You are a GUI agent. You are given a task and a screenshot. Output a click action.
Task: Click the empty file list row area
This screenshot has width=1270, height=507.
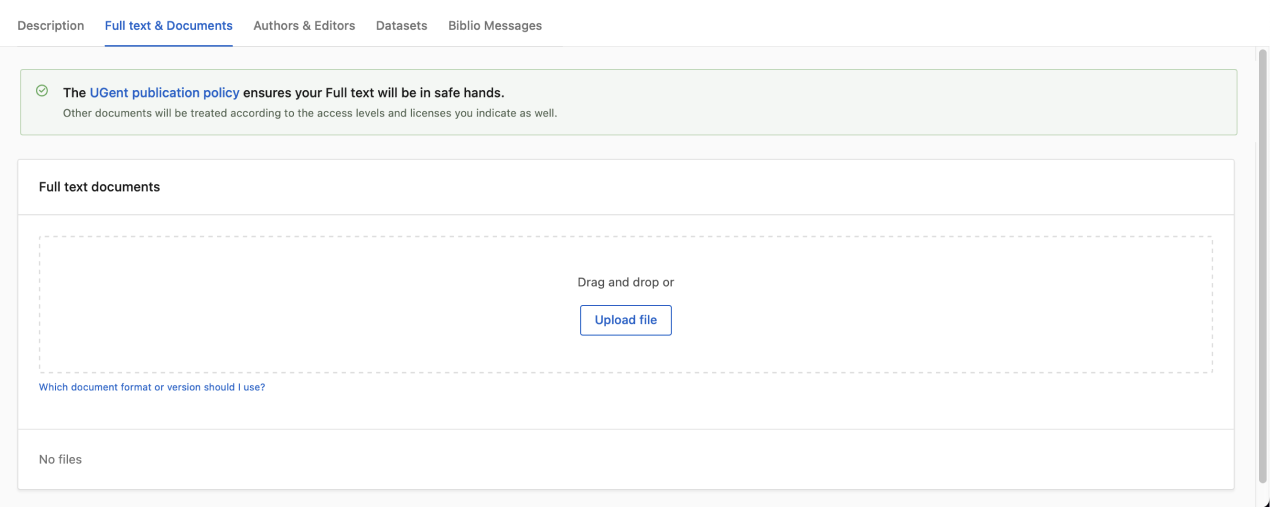[x=626, y=460]
